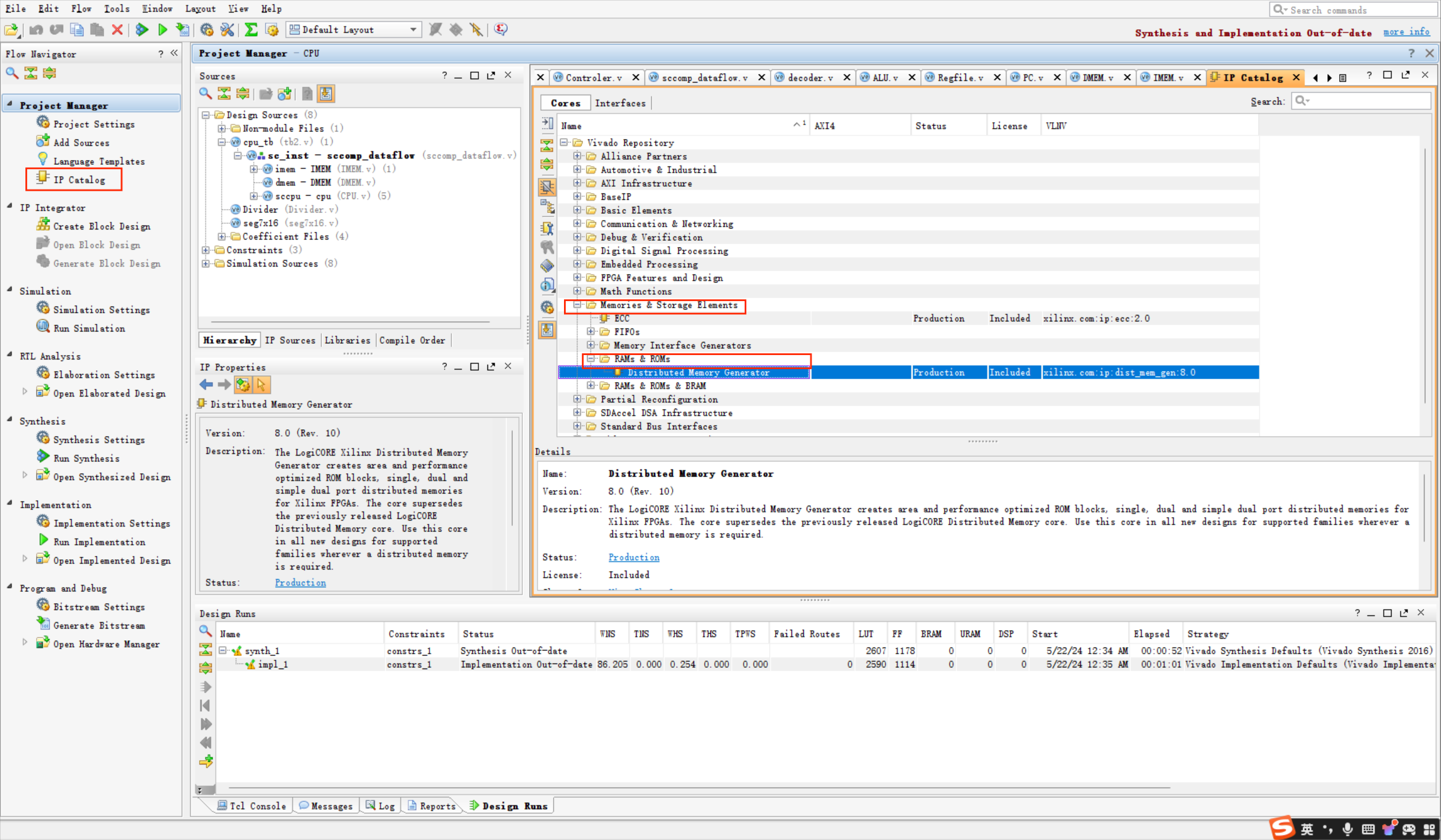
Task: Click the sigma Reports toolbar icon
Action: pyautogui.click(x=250, y=29)
